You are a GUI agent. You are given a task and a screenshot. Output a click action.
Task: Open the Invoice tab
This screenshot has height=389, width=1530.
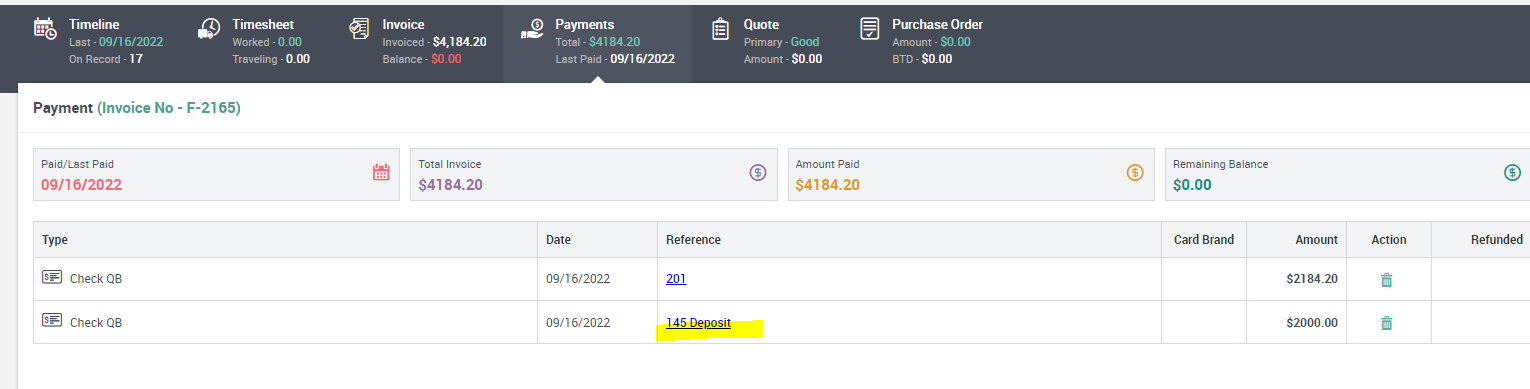(x=418, y=41)
